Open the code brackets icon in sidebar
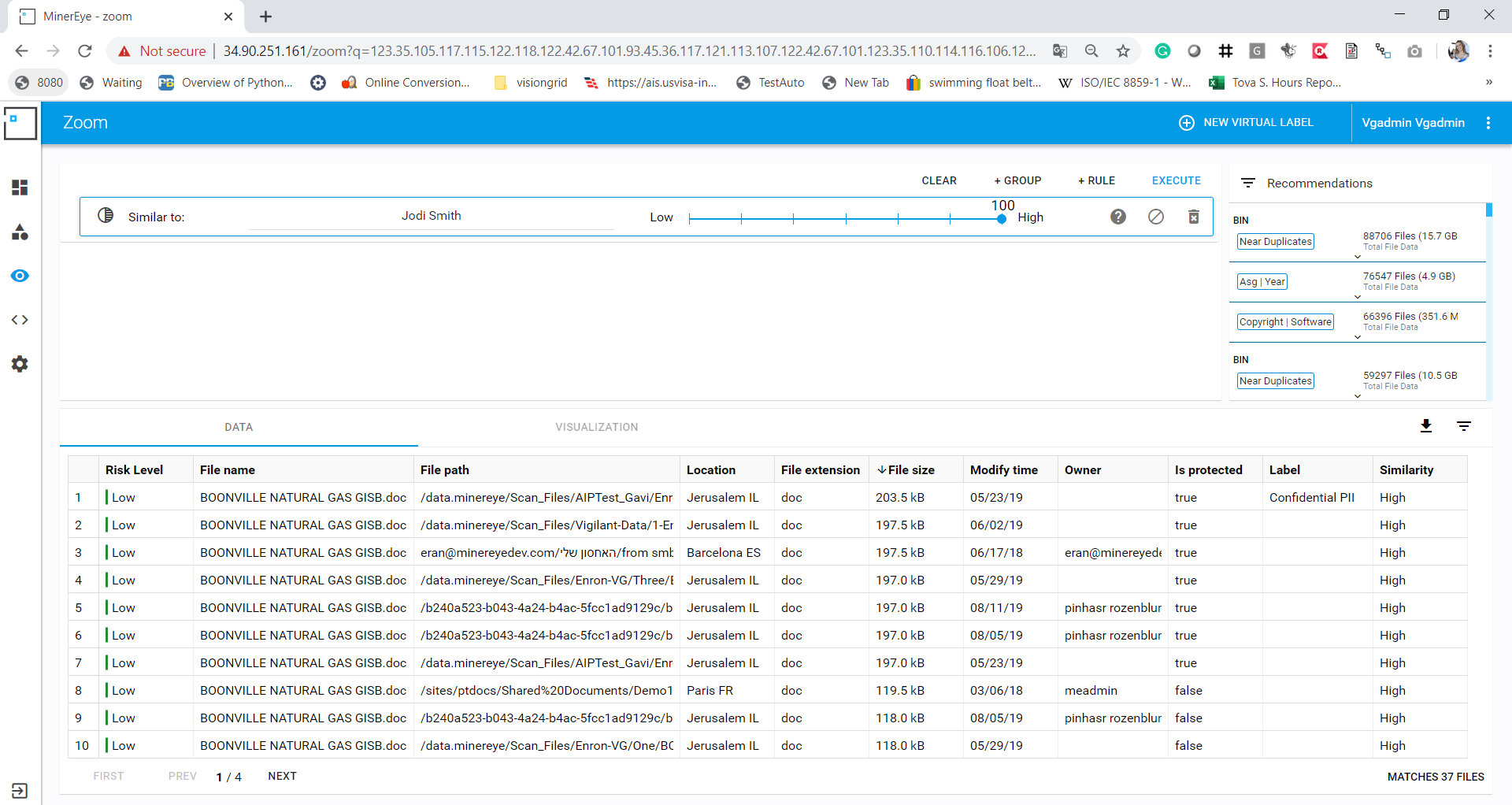The image size is (1512, 805). (20, 320)
